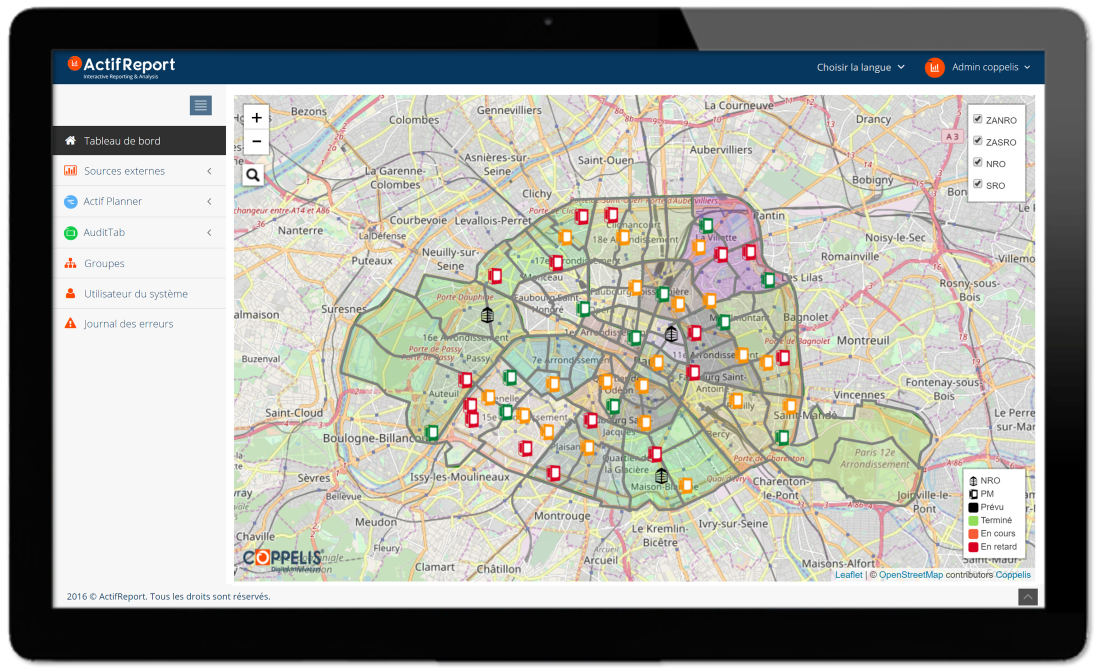
Task: Select the NRO marker near Porte Dauphine
Action: [x=487, y=315]
